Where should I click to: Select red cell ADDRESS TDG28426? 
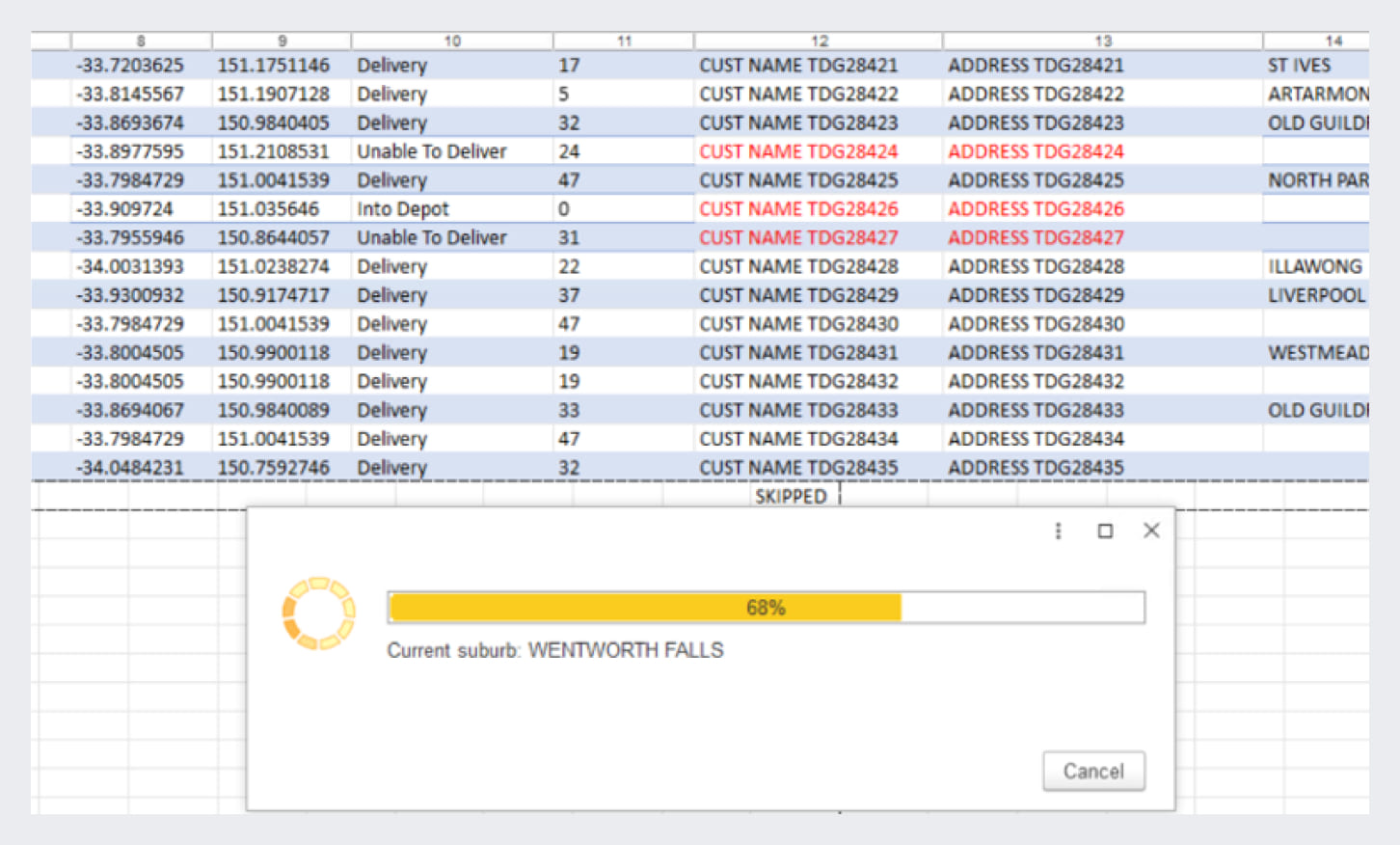[1036, 209]
